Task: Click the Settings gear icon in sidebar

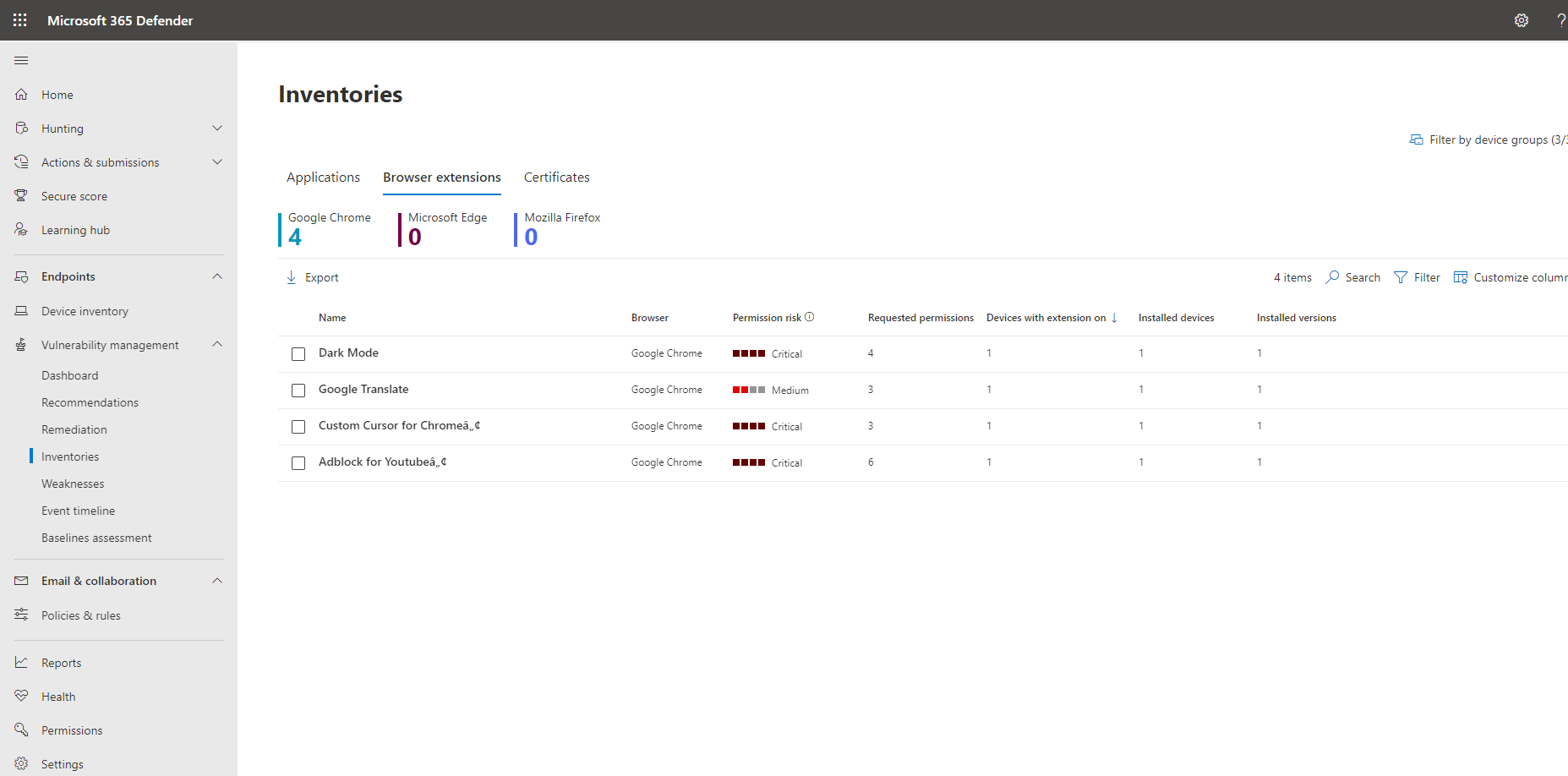Action: point(21,763)
